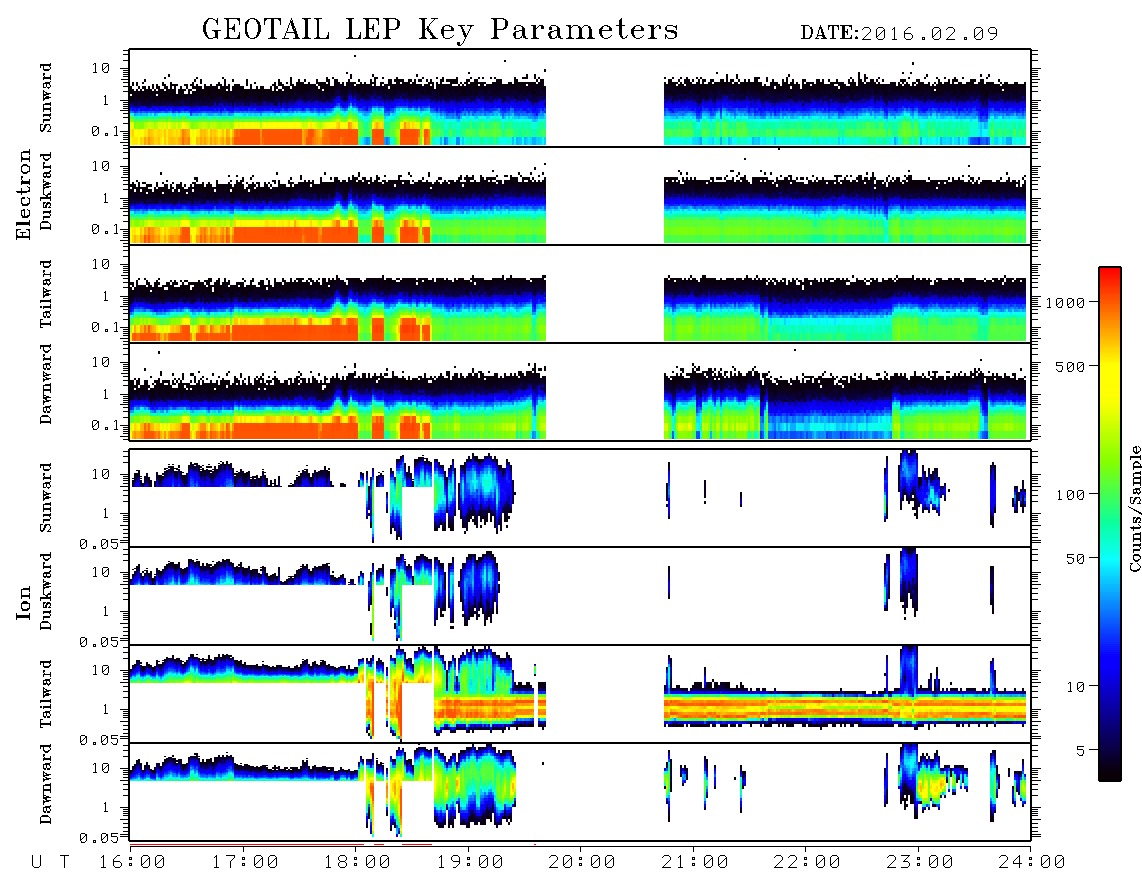This screenshot has height=880, width=1142.
Task: Click the '0.1' tick of Electron Sunward panel
Action: (105, 131)
